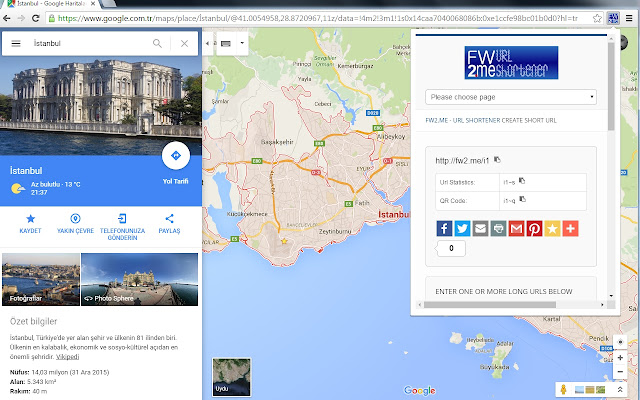Viewport: 640px width, 400px height.
Task: Click the Yol Tarifi directions button
Action: [x=176, y=156]
